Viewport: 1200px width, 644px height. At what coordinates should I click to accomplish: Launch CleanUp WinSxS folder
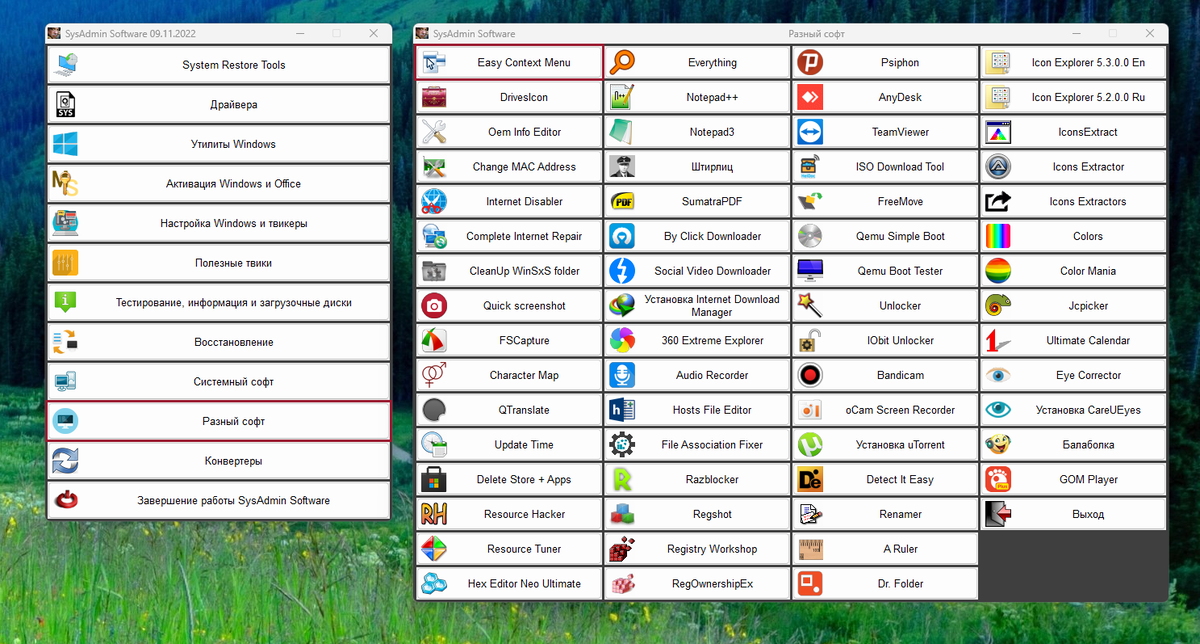[509, 270]
